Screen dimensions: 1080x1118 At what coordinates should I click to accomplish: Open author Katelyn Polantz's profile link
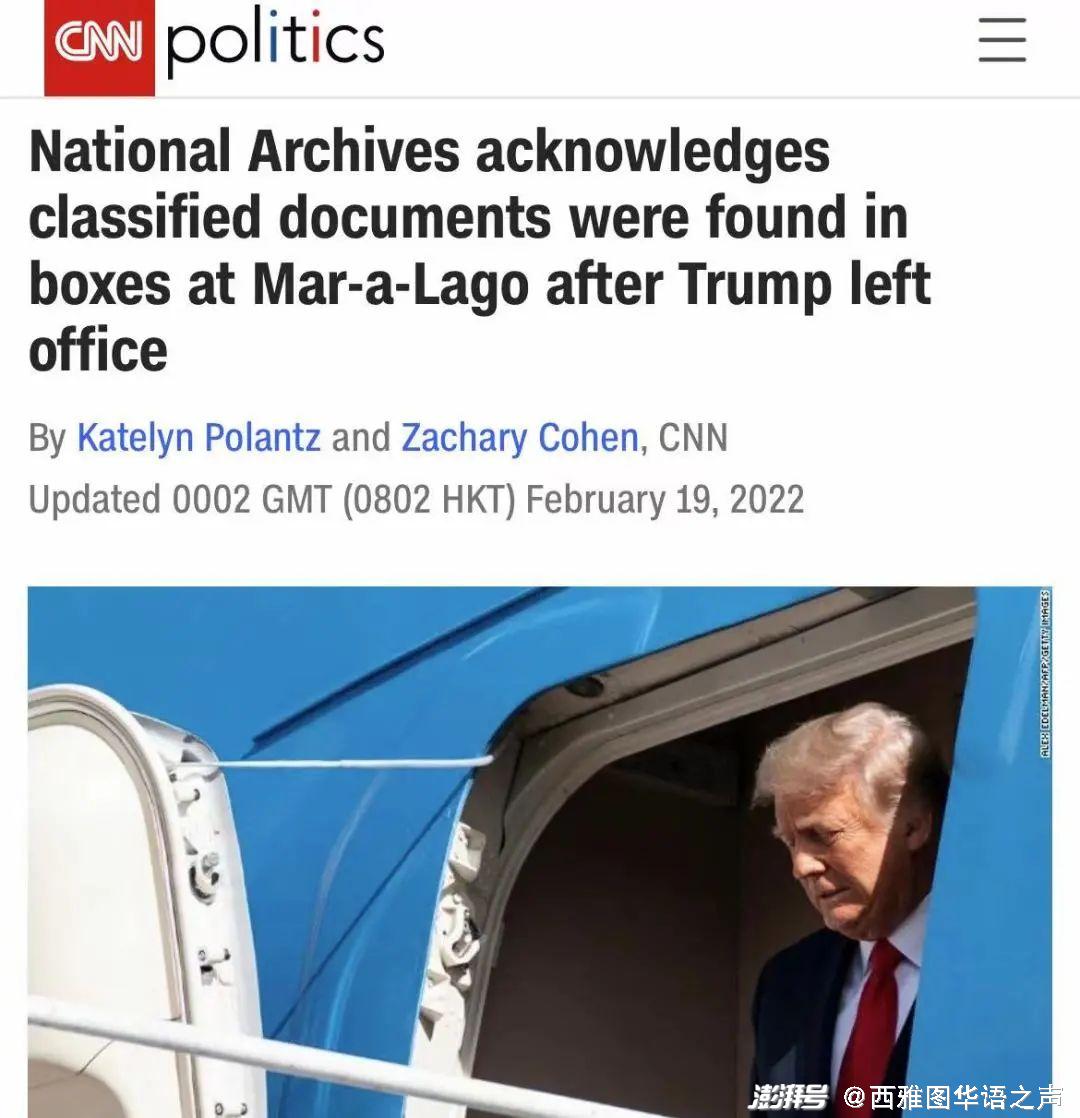coord(199,437)
